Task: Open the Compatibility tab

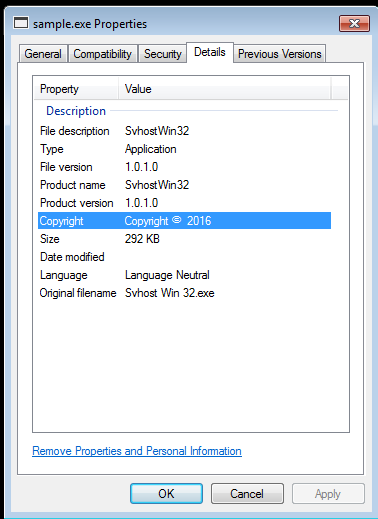Action: [103, 54]
